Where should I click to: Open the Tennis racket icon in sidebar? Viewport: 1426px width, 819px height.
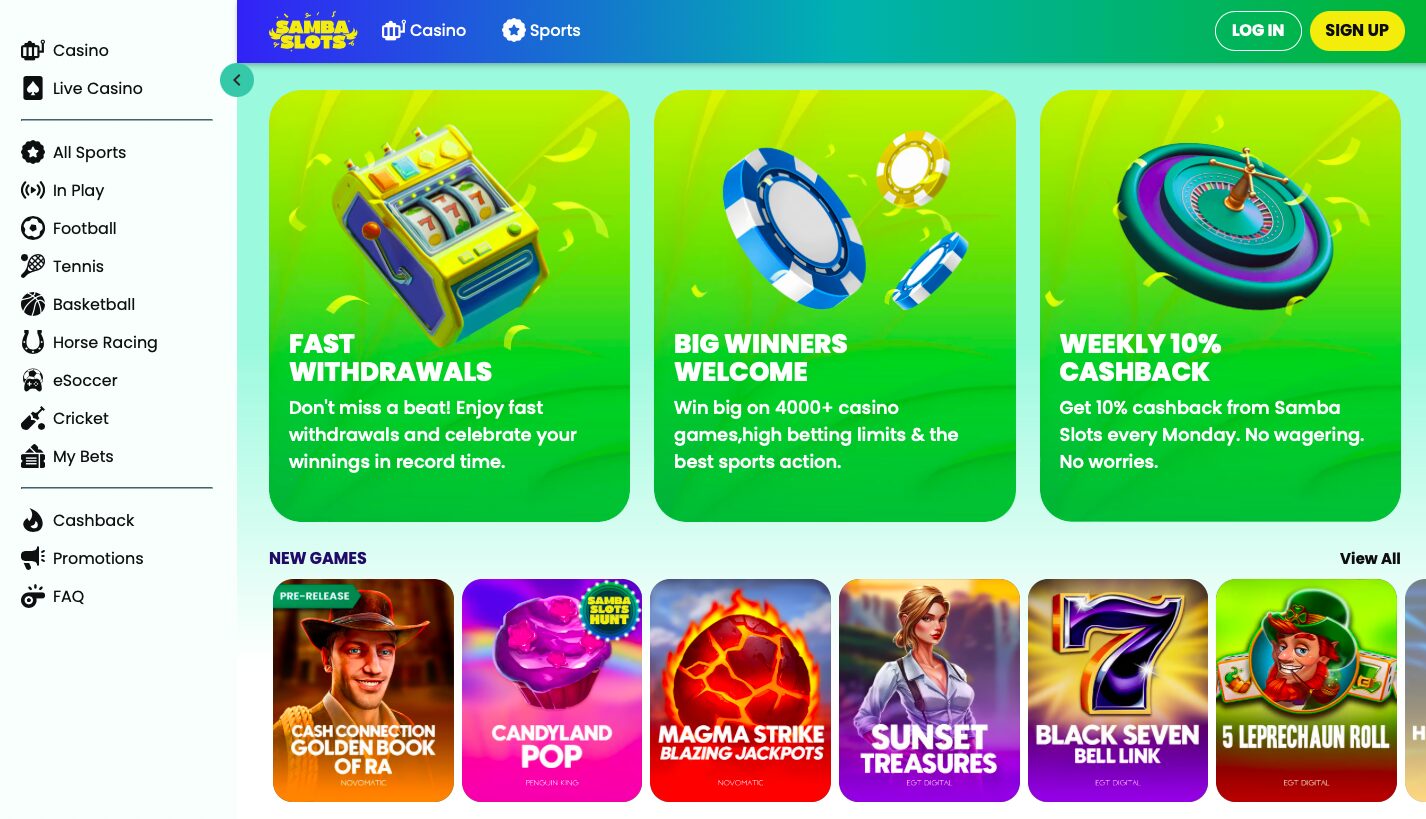tap(33, 266)
